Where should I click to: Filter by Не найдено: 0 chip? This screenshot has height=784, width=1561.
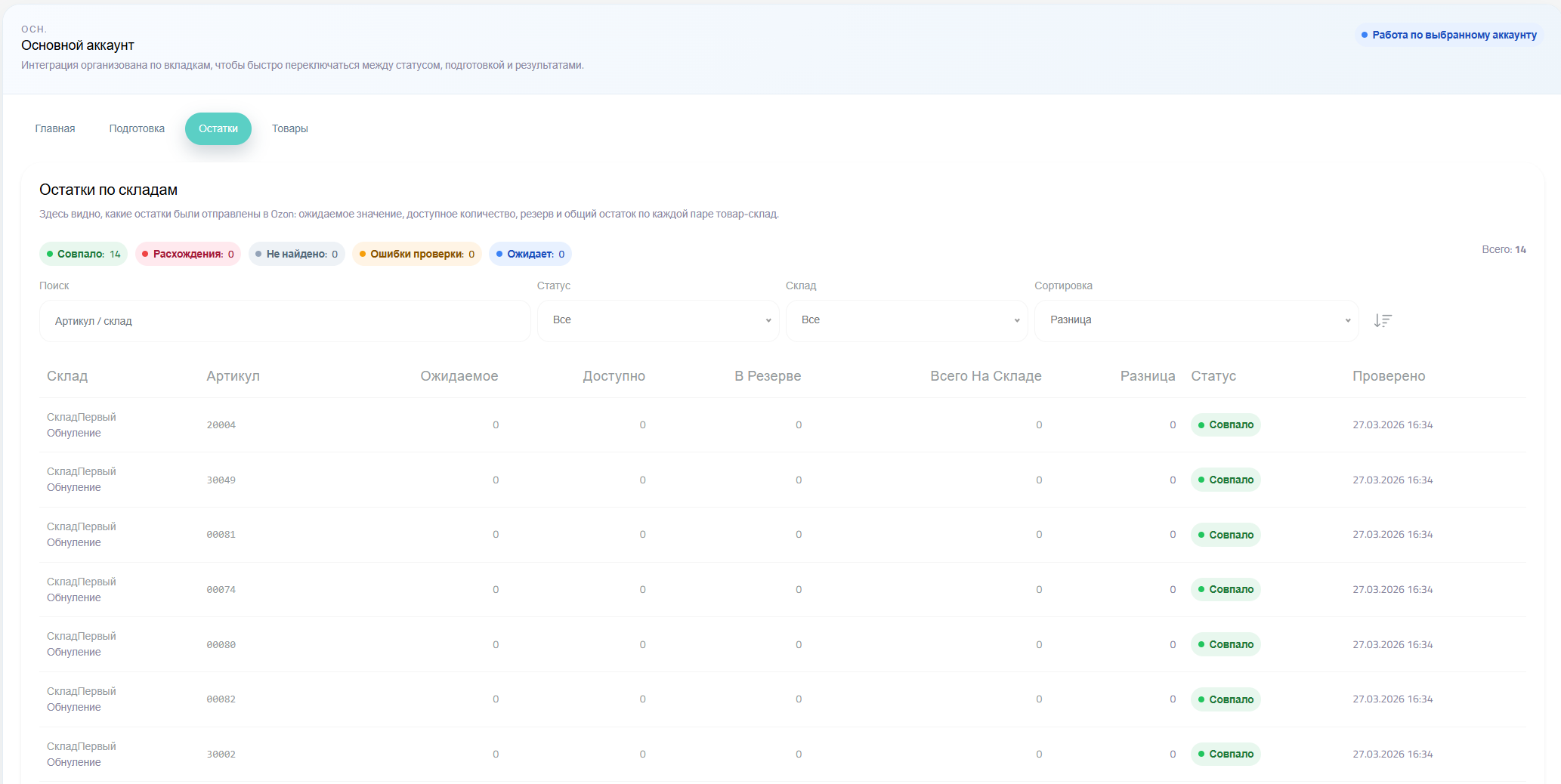click(297, 254)
